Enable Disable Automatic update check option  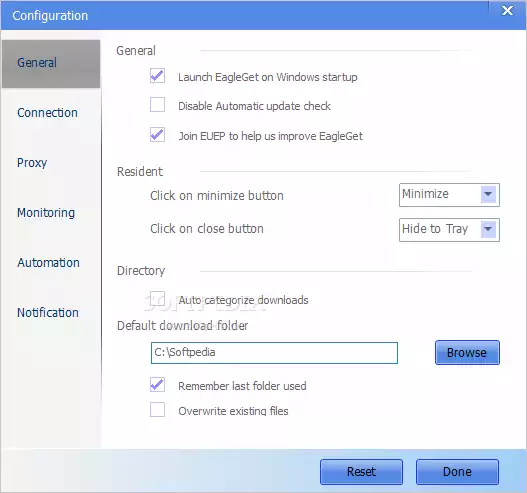click(157, 105)
